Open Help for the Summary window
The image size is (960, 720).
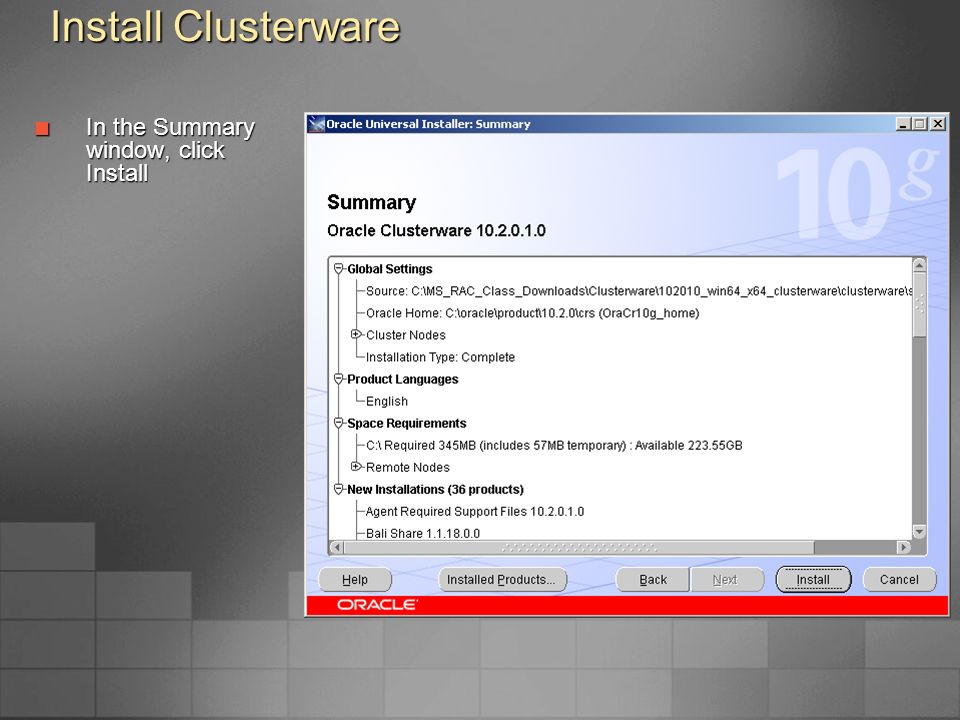[354, 579]
